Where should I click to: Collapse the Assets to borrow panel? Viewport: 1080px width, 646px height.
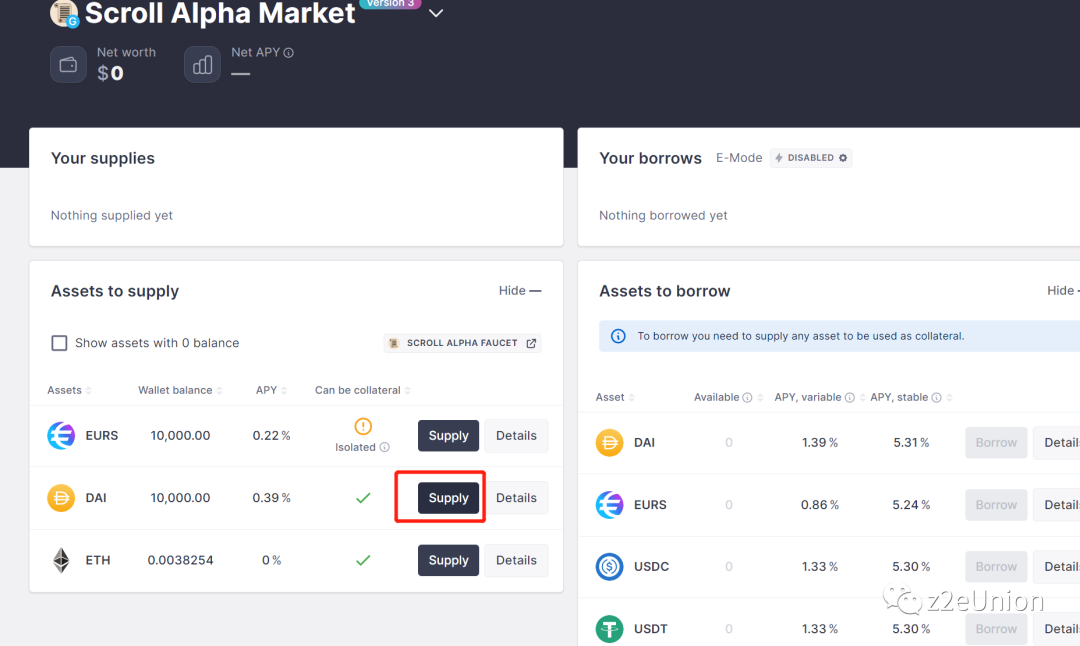point(1062,291)
